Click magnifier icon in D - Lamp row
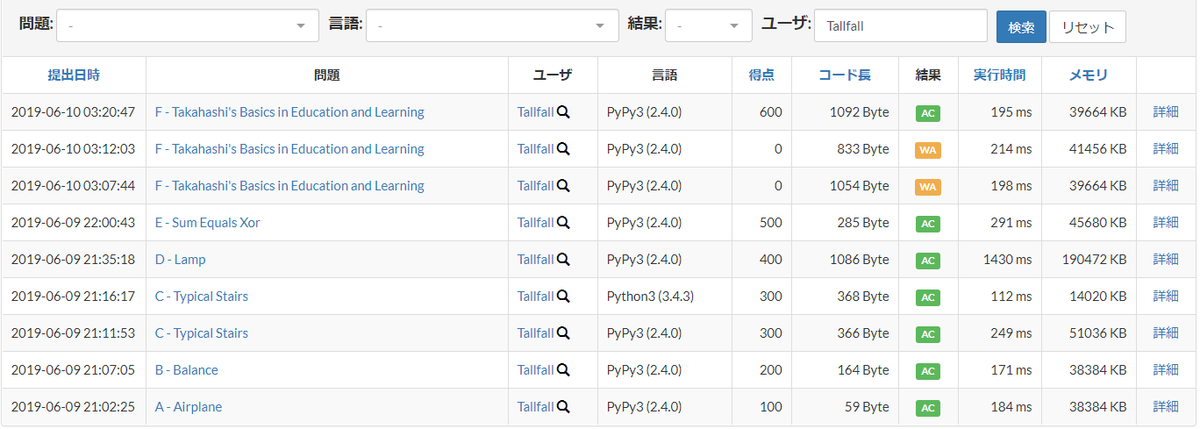Screen dimensions: 1200x429 [564, 260]
